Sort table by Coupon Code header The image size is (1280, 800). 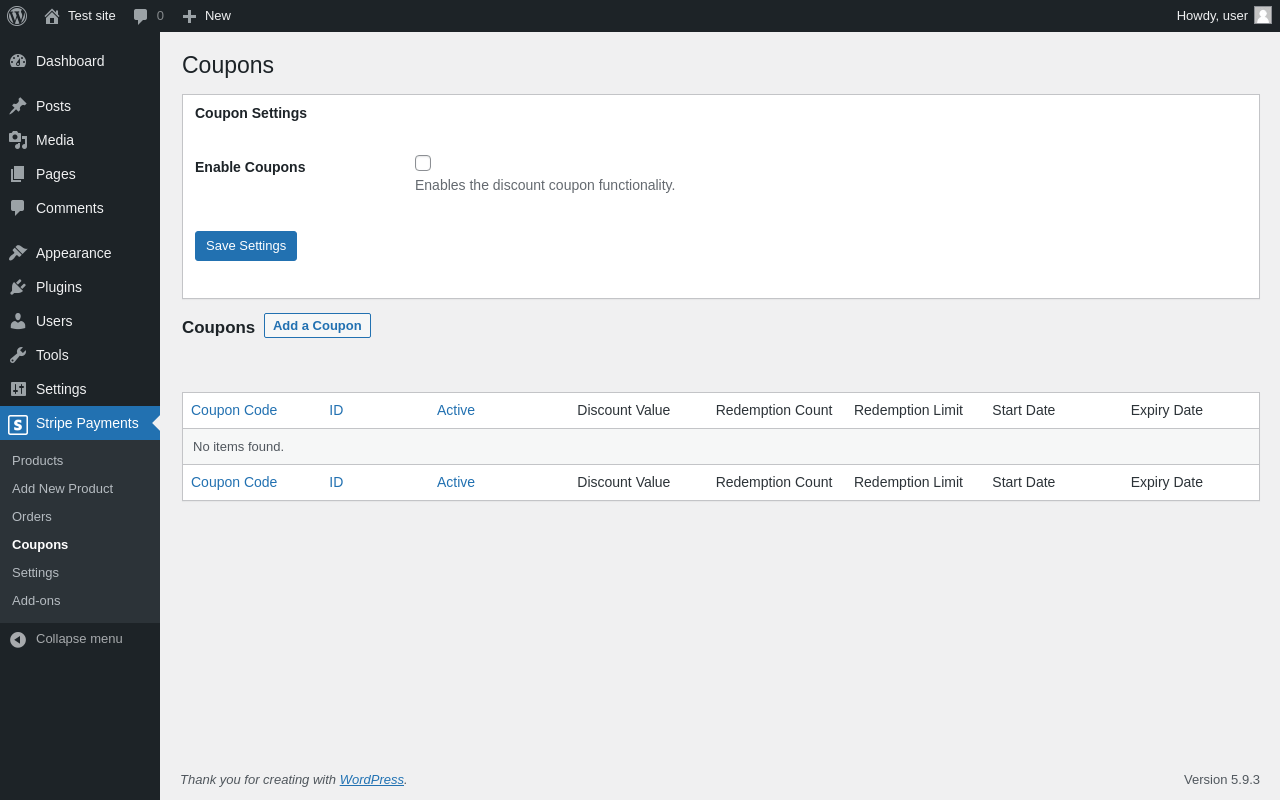coord(234,410)
